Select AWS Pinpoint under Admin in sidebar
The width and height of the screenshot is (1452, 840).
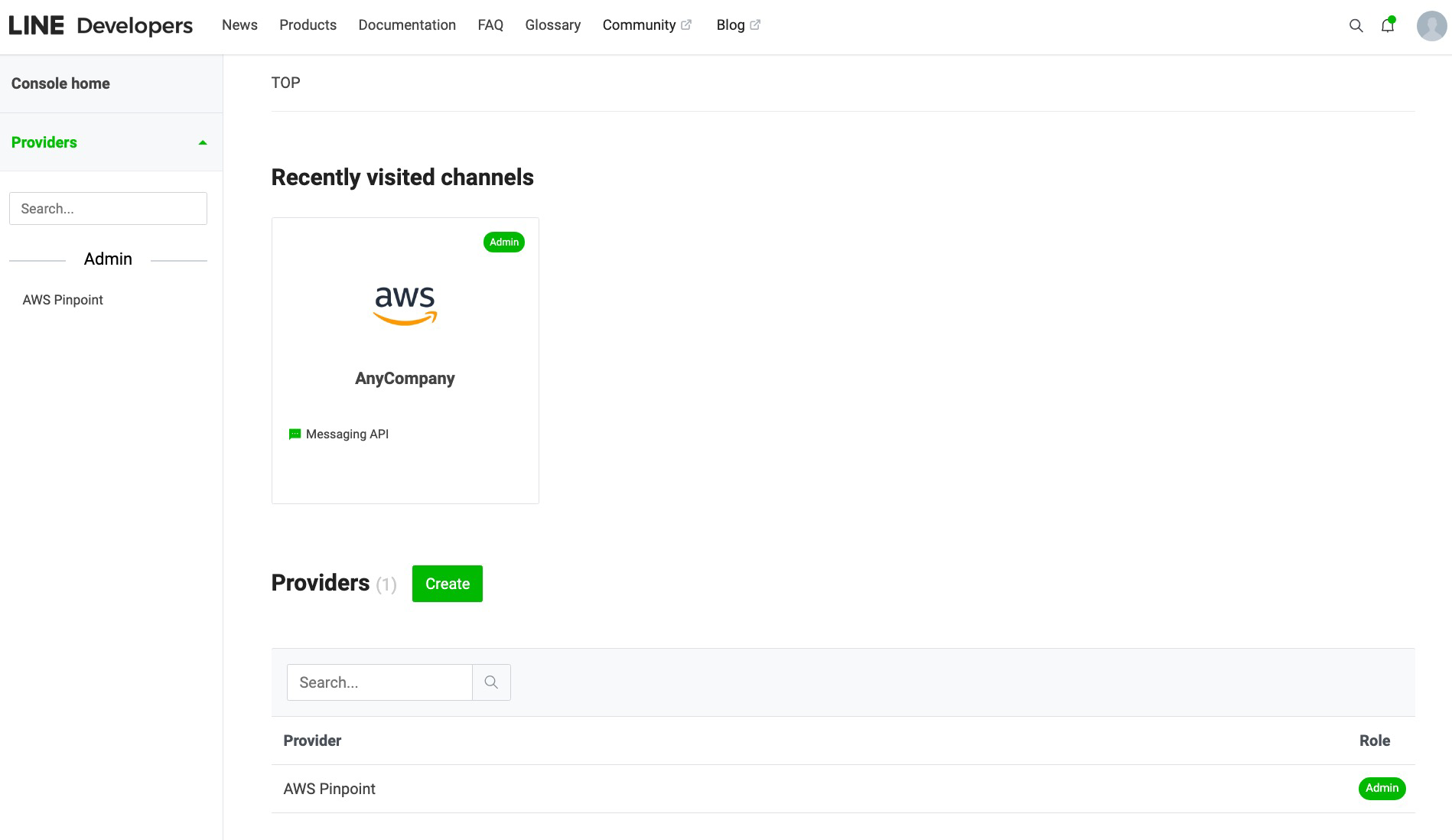(x=63, y=299)
